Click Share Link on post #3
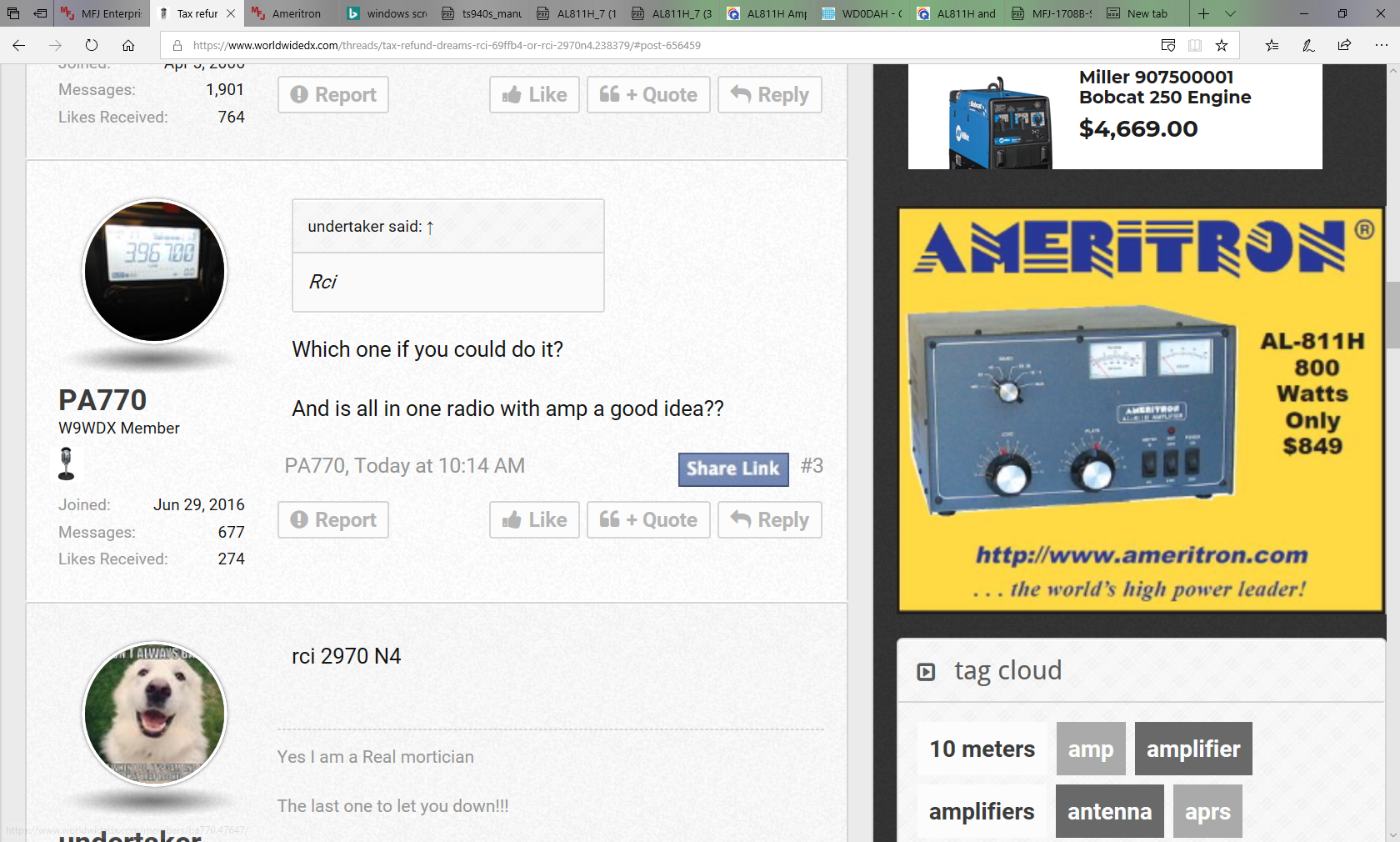1400x842 pixels. click(732, 469)
